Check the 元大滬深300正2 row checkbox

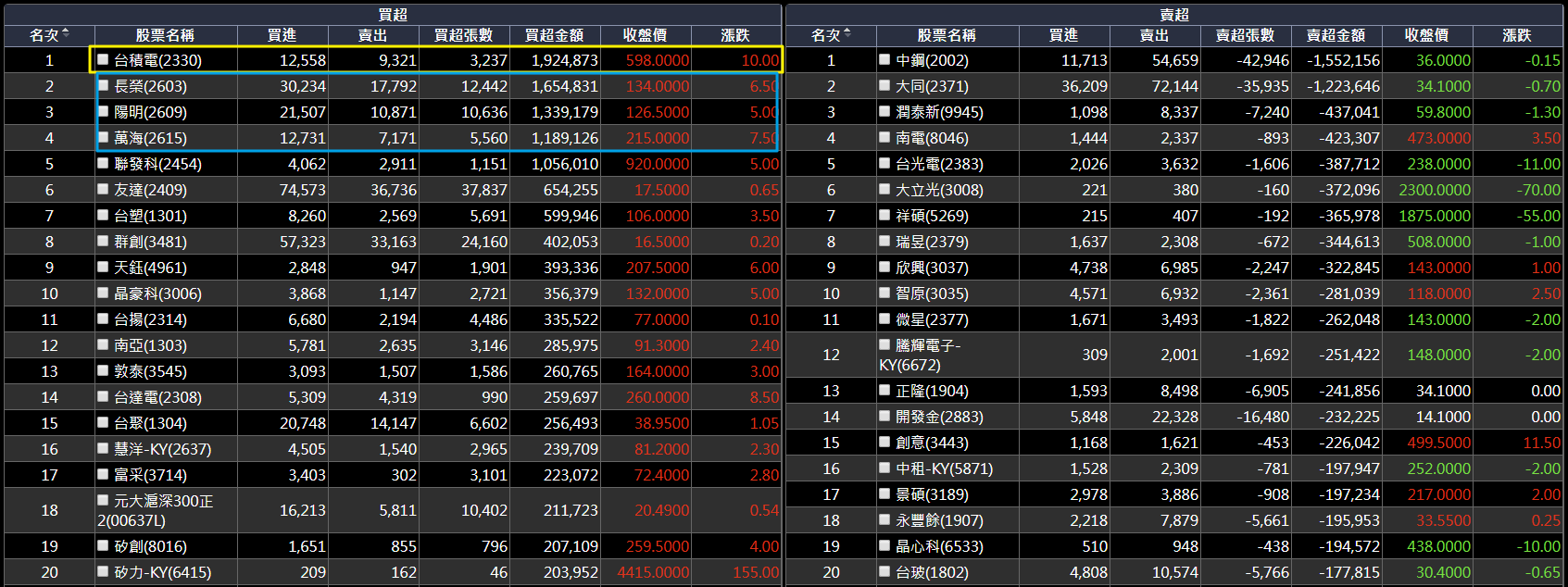pyautogui.click(x=104, y=500)
